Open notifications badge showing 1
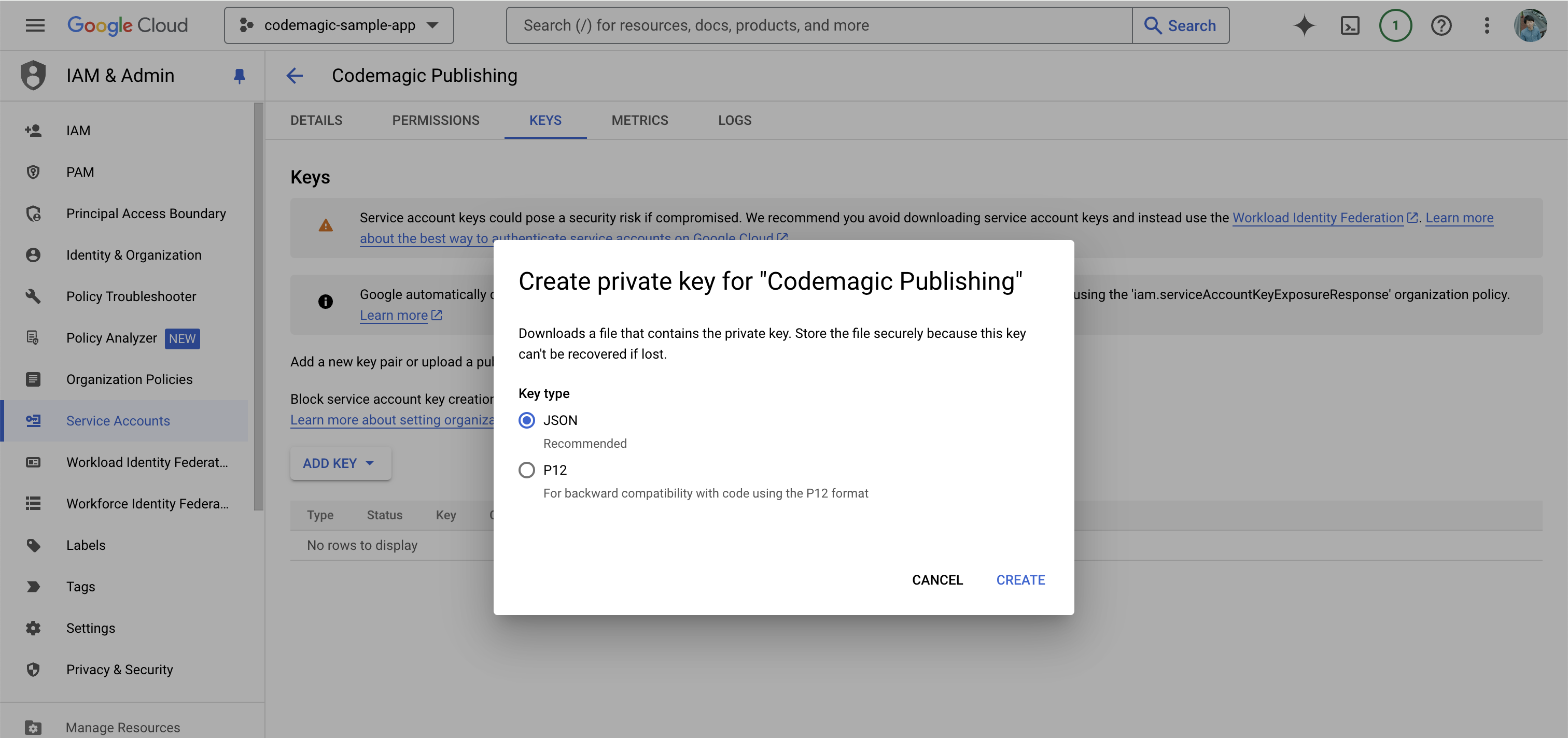Image resolution: width=1568 pixels, height=738 pixels. [1395, 25]
